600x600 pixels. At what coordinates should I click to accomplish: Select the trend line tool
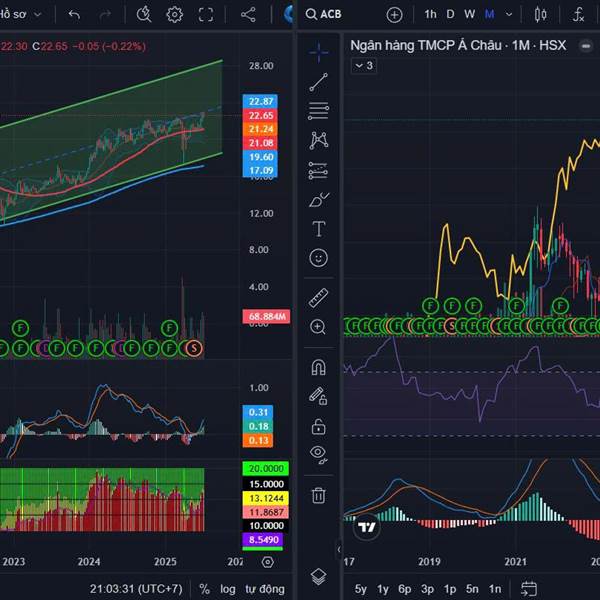318,82
